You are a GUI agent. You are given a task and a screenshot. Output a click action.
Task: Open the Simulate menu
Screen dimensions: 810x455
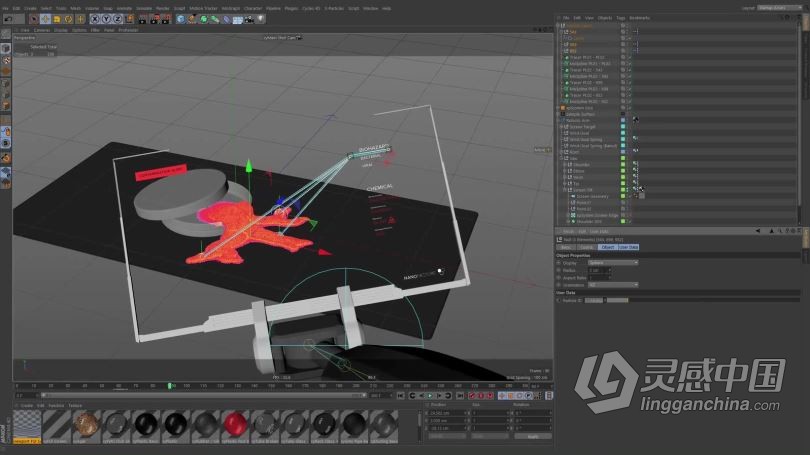pyautogui.click(x=144, y=8)
